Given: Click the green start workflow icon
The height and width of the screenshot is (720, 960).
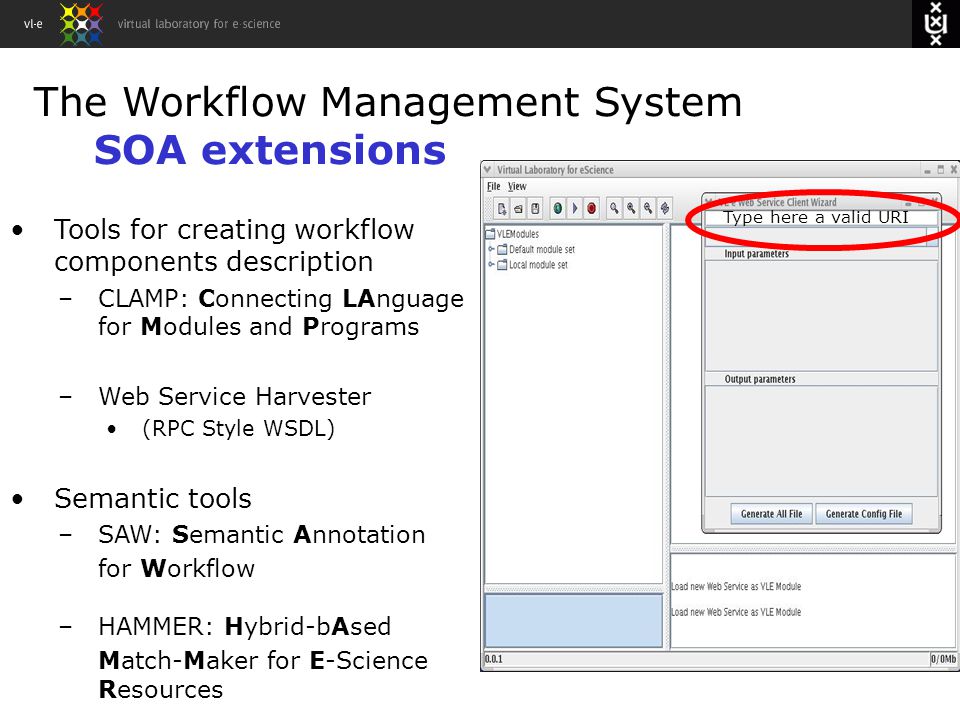Looking at the screenshot, I should [x=558, y=209].
